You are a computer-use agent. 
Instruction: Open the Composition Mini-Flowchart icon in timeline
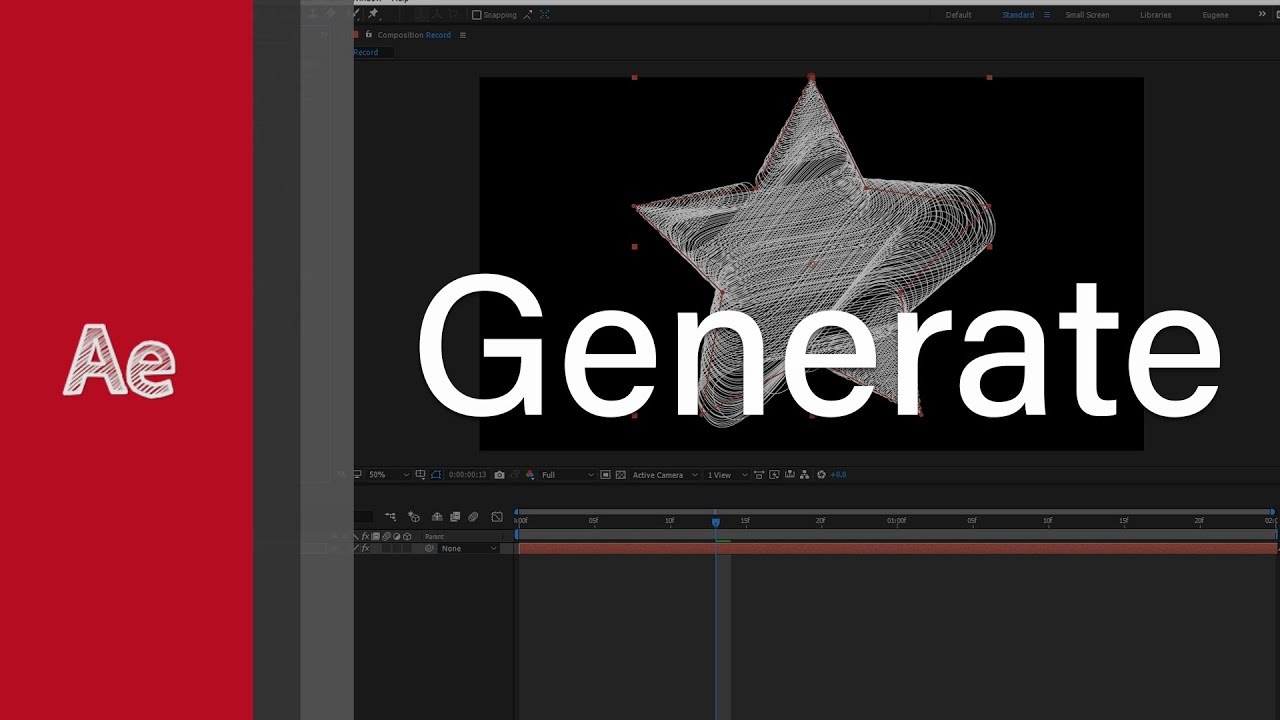point(390,517)
